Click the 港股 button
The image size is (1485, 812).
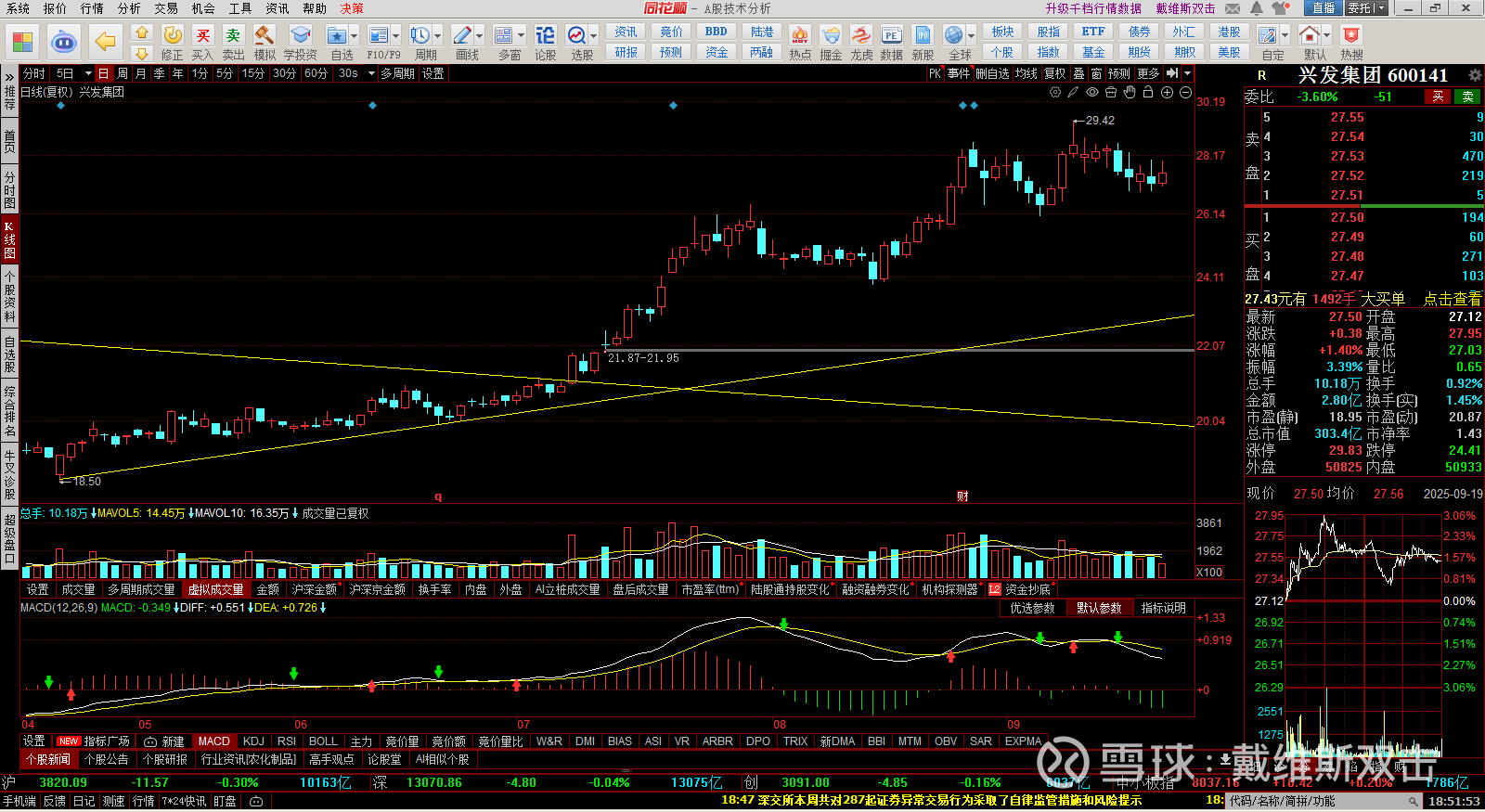point(1230,32)
